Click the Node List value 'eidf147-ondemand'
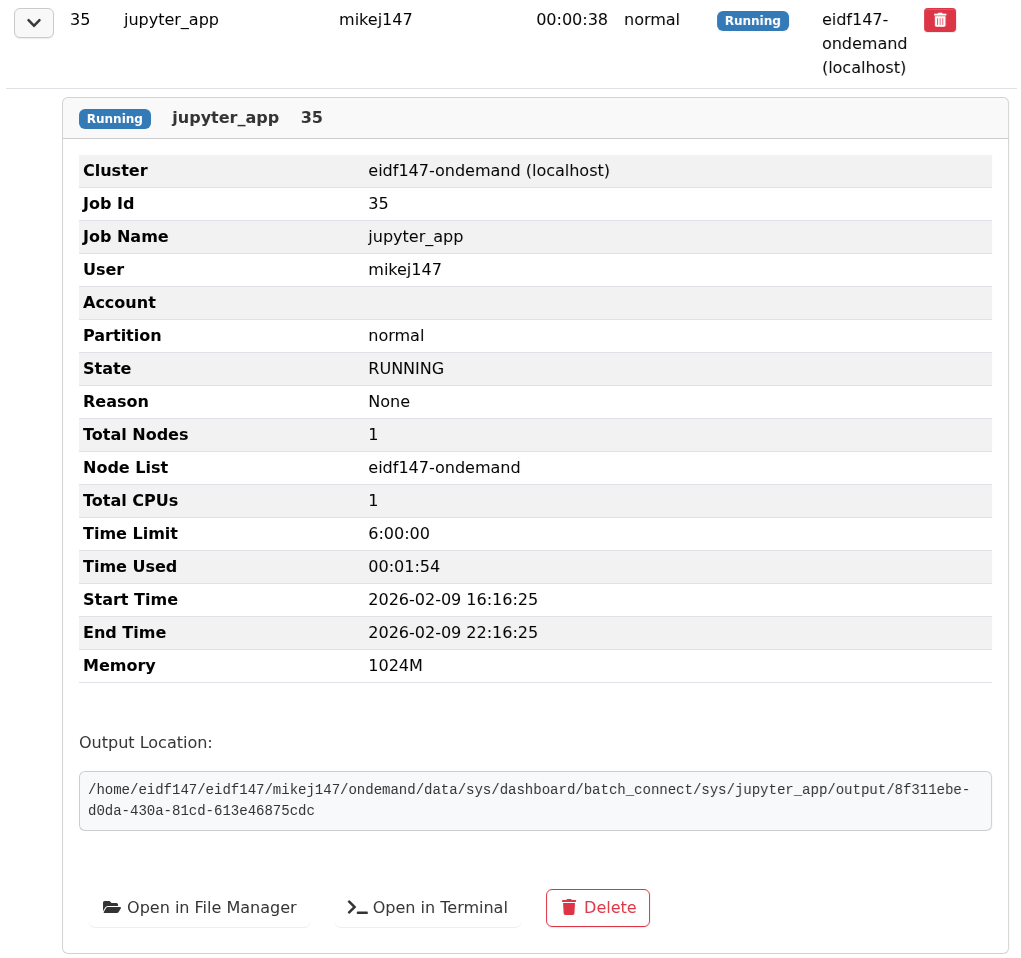The image size is (1021, 958). coord(444,468)
